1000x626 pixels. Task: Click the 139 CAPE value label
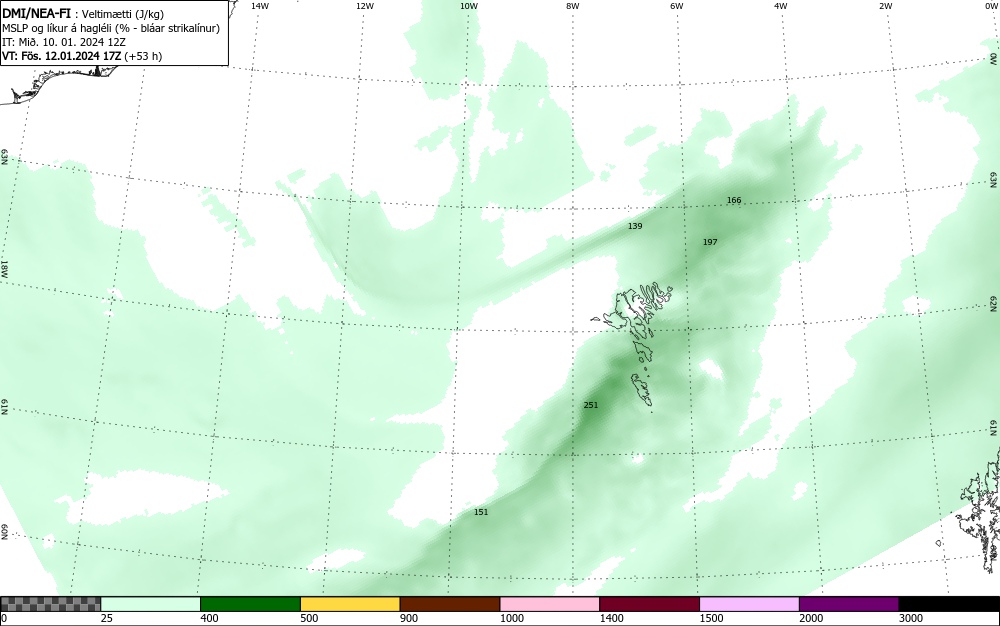(x=635, y=226)
